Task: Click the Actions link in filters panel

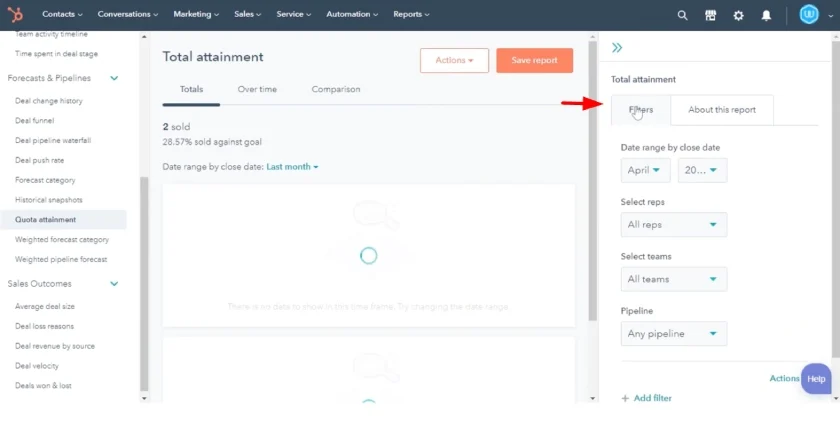Action: tap(784, 378)
